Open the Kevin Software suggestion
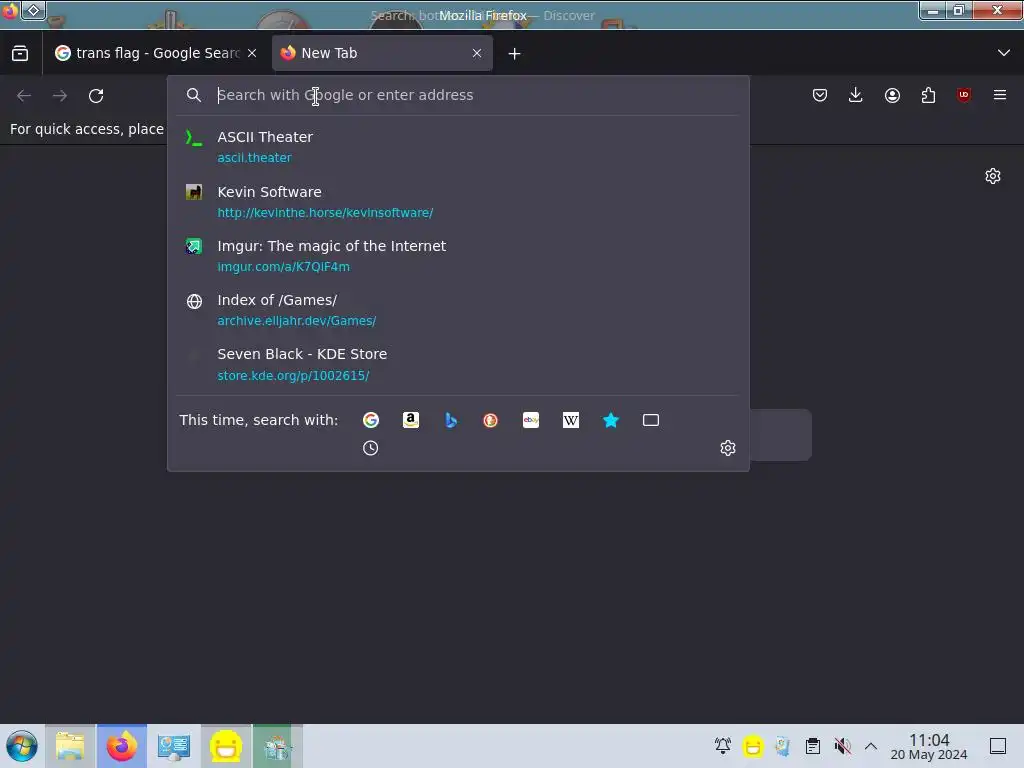The width and height of the screenshot is (1024, 768). pos(458,202)
